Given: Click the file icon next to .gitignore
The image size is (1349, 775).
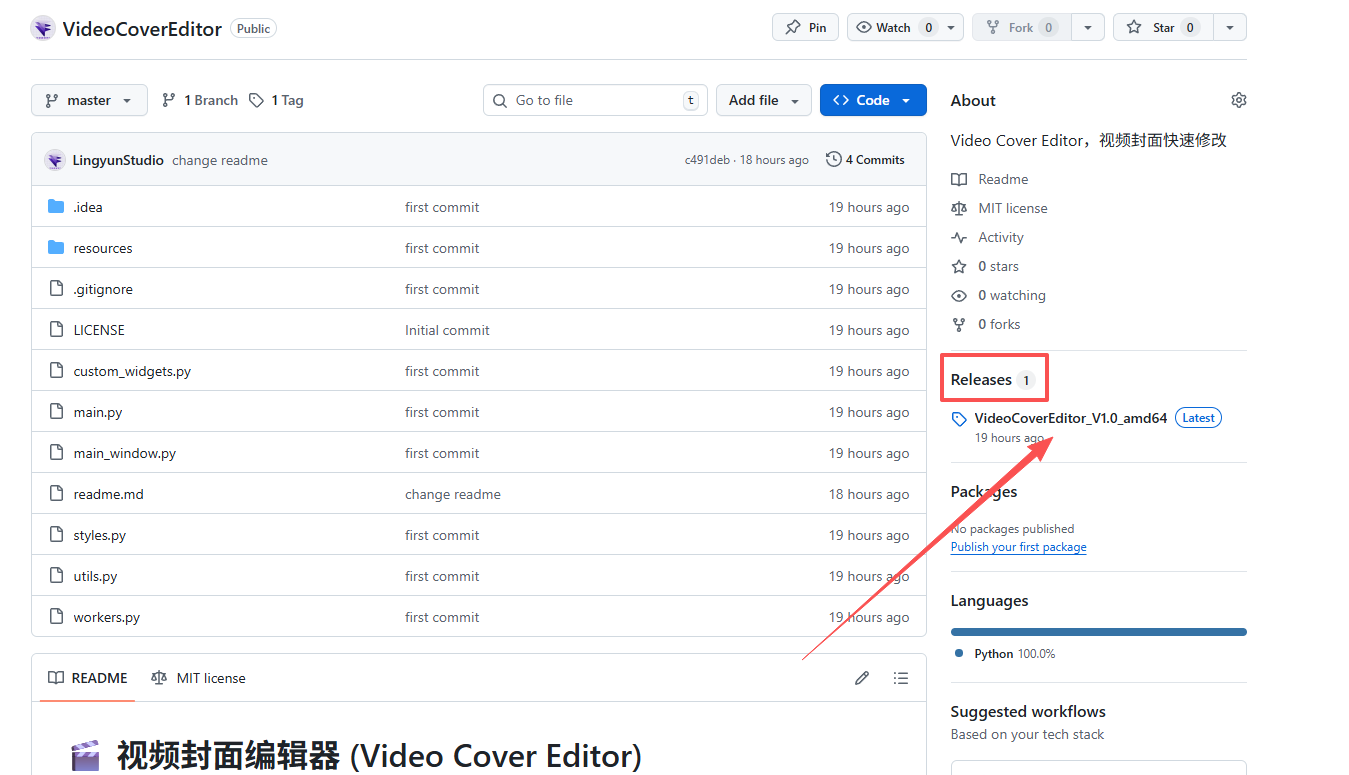Looking at the screenshot, I should pyautogui.click(x=56, y=289).
